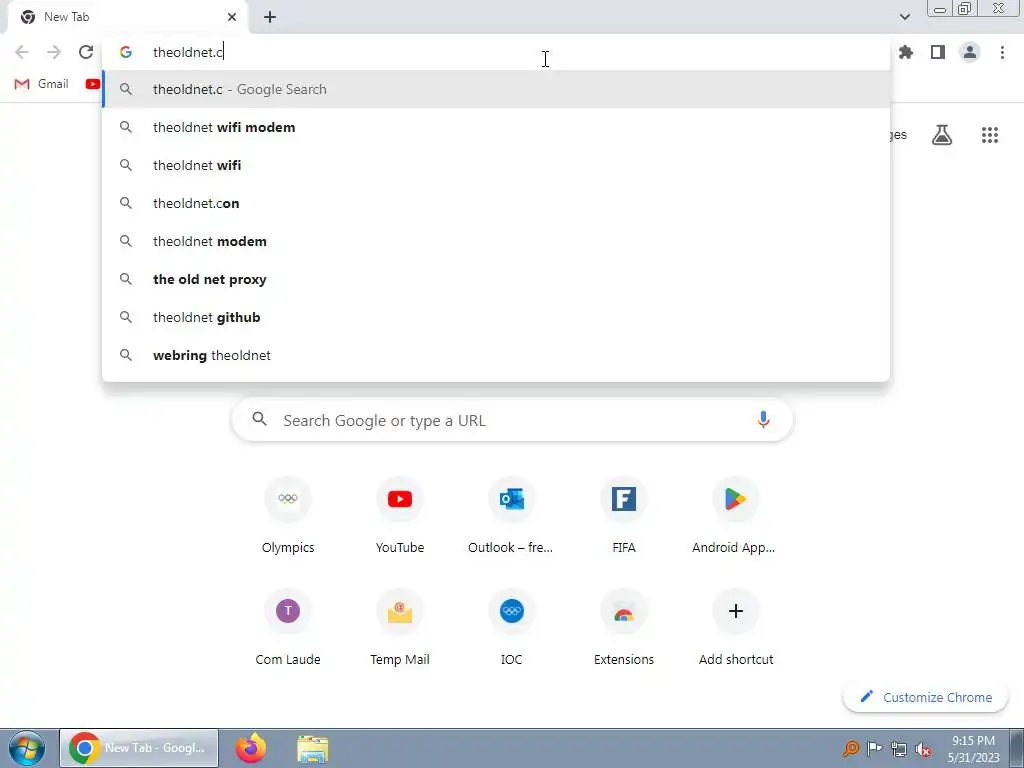
Task: Choose the "theoldnet github" suggestion
Action: click(496, 317)
